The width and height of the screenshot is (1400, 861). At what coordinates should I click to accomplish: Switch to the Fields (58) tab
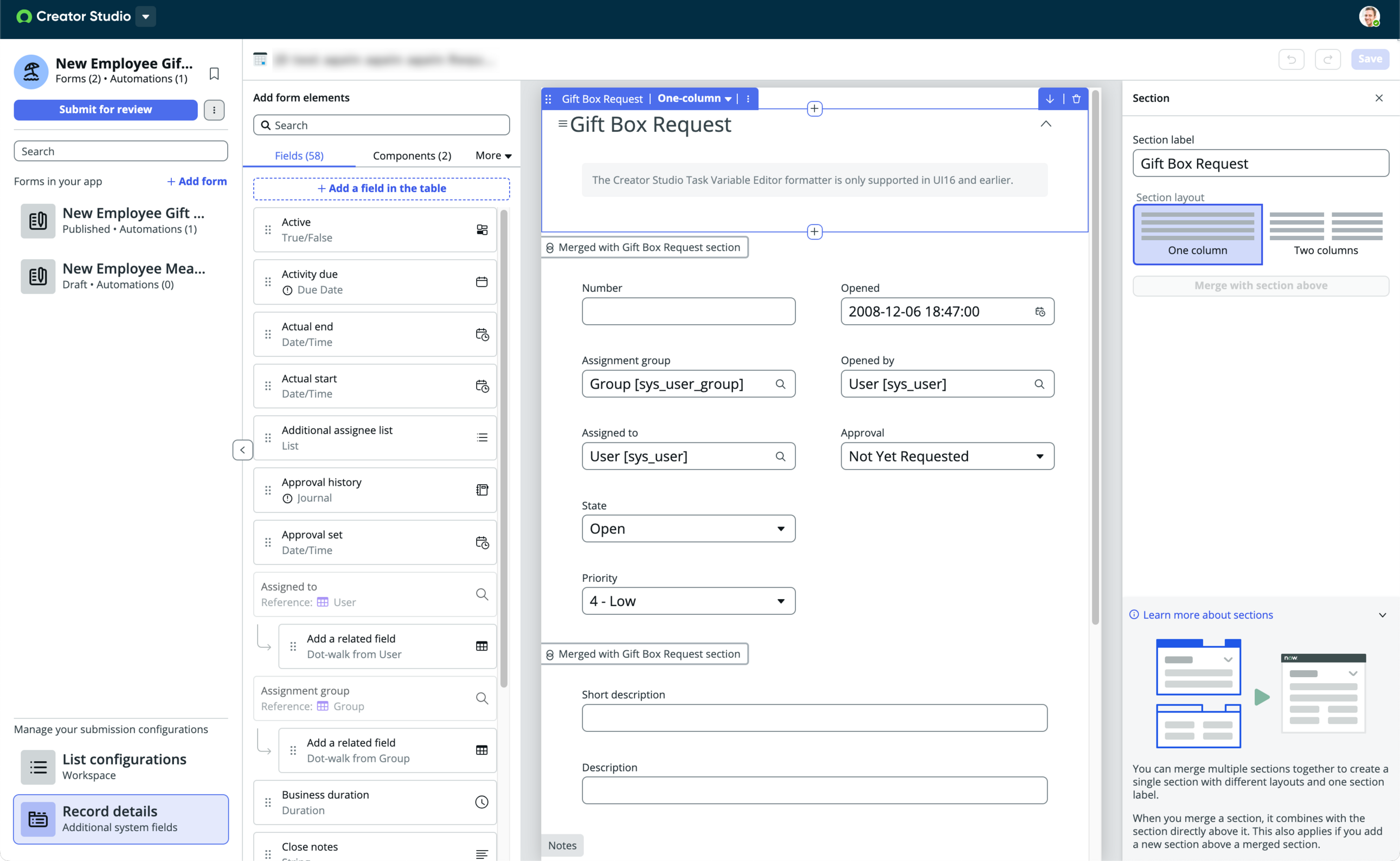click(x=299, y=156)
